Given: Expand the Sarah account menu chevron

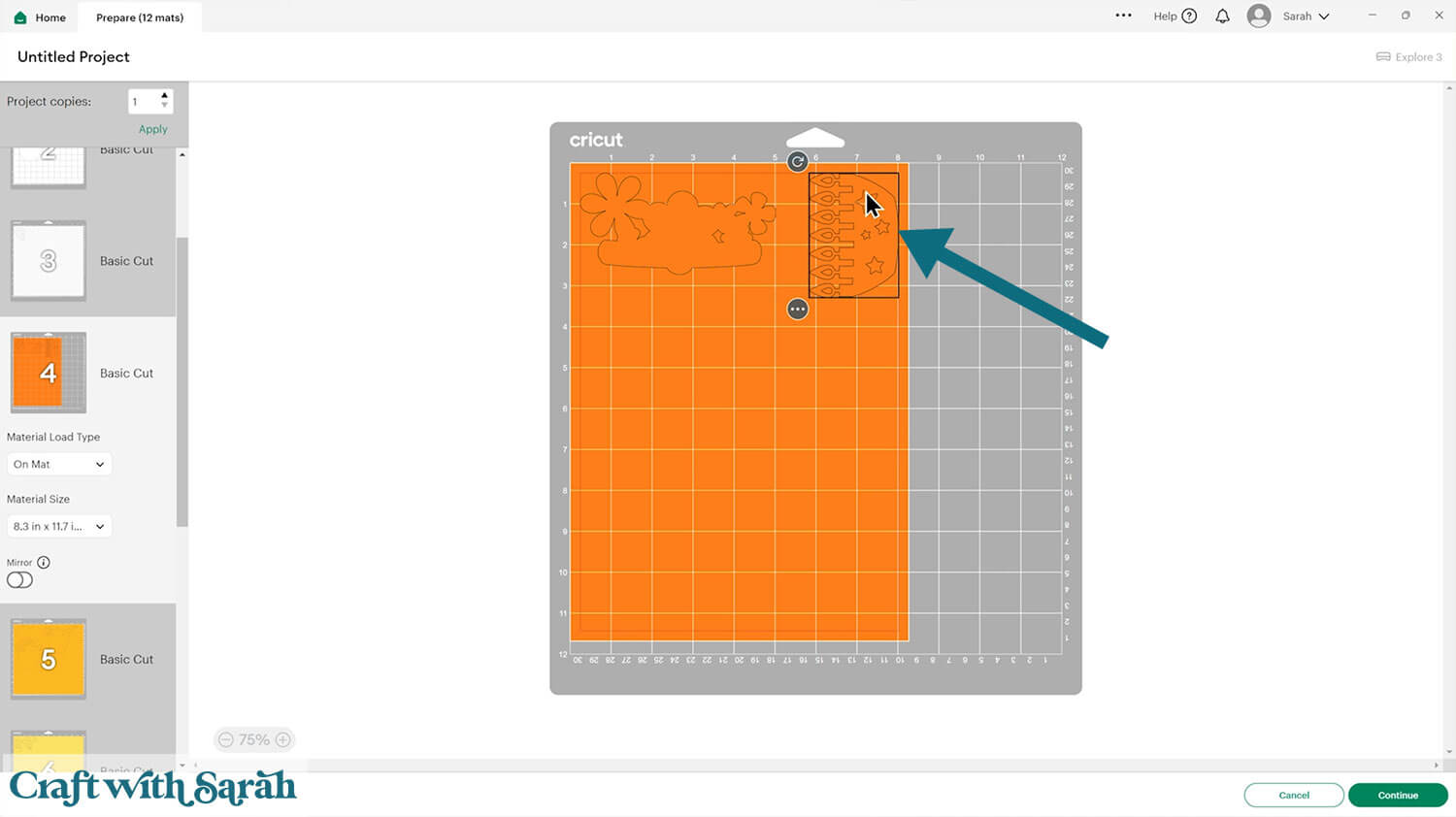Looking at the screenshot, I should (x=1324, y=16).
